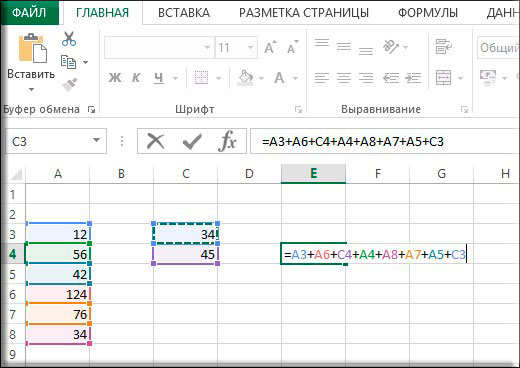Open the Вставить paste options arrow
Screen dimensions: 520x368
pos(31,89)
